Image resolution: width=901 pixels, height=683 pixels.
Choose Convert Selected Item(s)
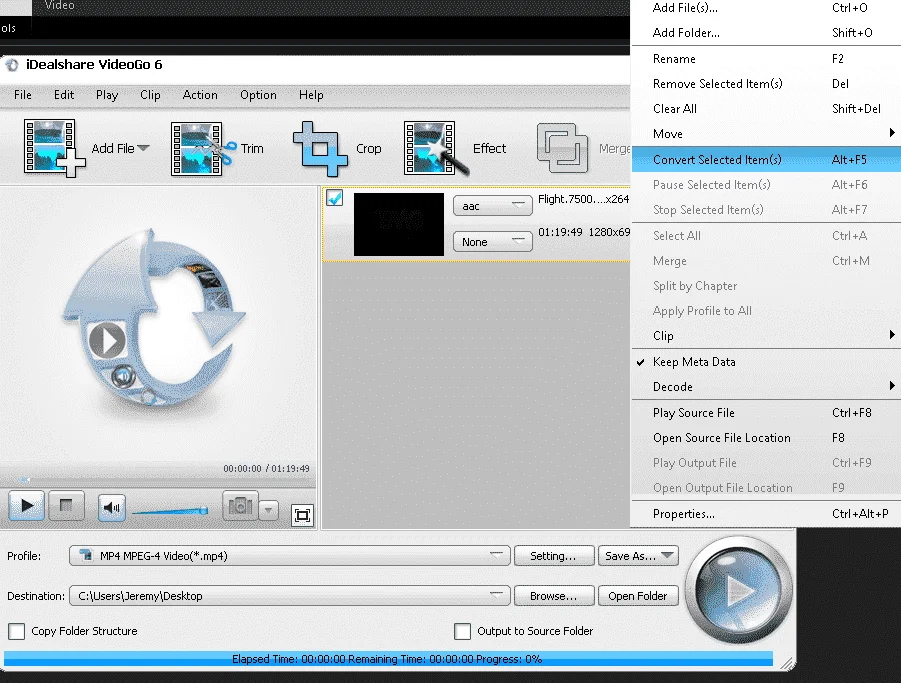(x=766, y=159)
